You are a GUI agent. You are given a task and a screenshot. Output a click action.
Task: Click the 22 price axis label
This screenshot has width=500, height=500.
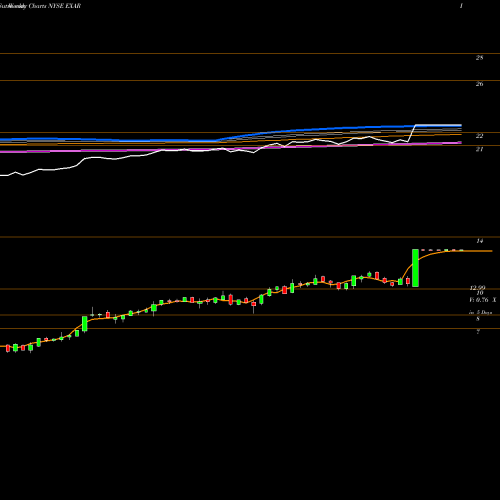479,136
